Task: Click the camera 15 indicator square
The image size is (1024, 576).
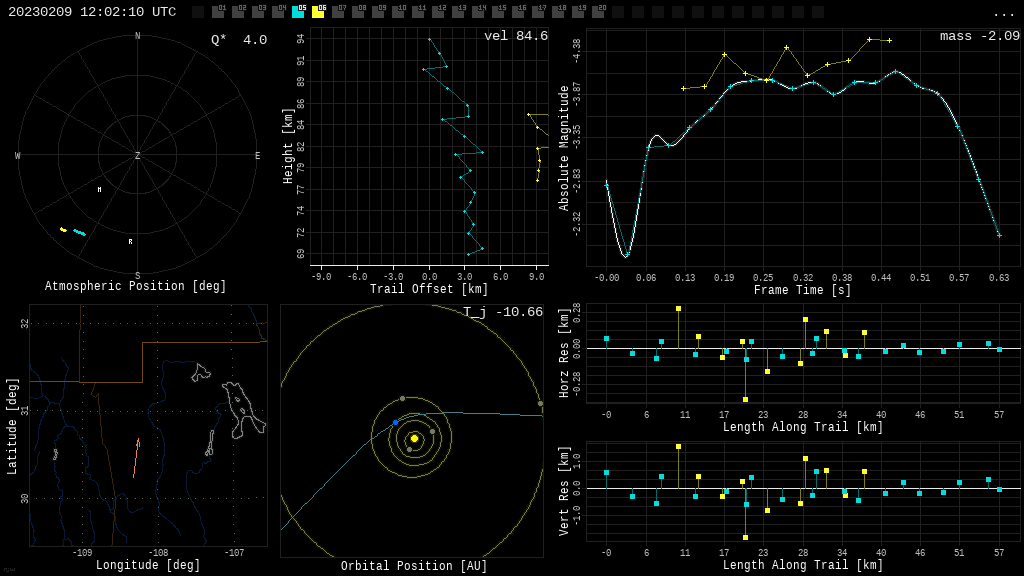Action: click(498, 12)
